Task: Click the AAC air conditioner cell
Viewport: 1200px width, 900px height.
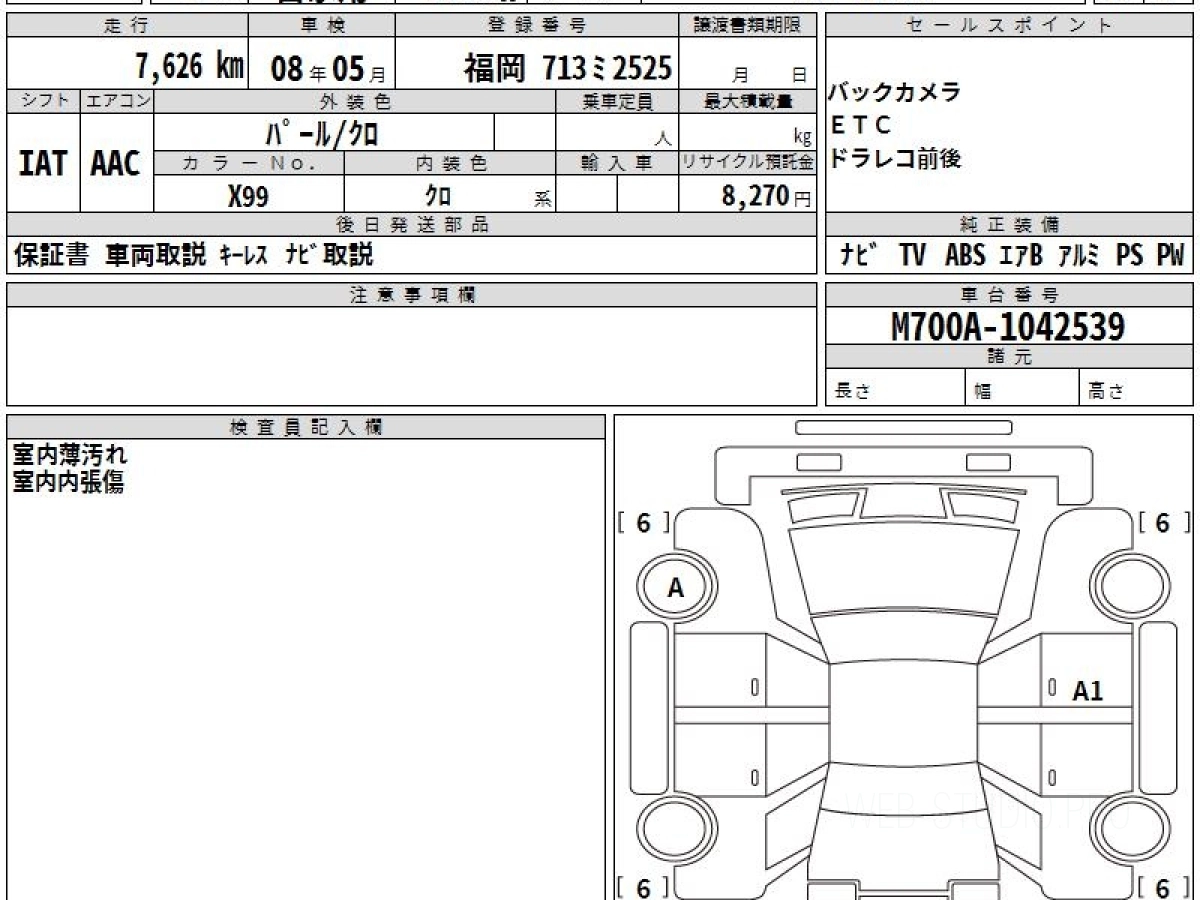Action: click(116, 164)
